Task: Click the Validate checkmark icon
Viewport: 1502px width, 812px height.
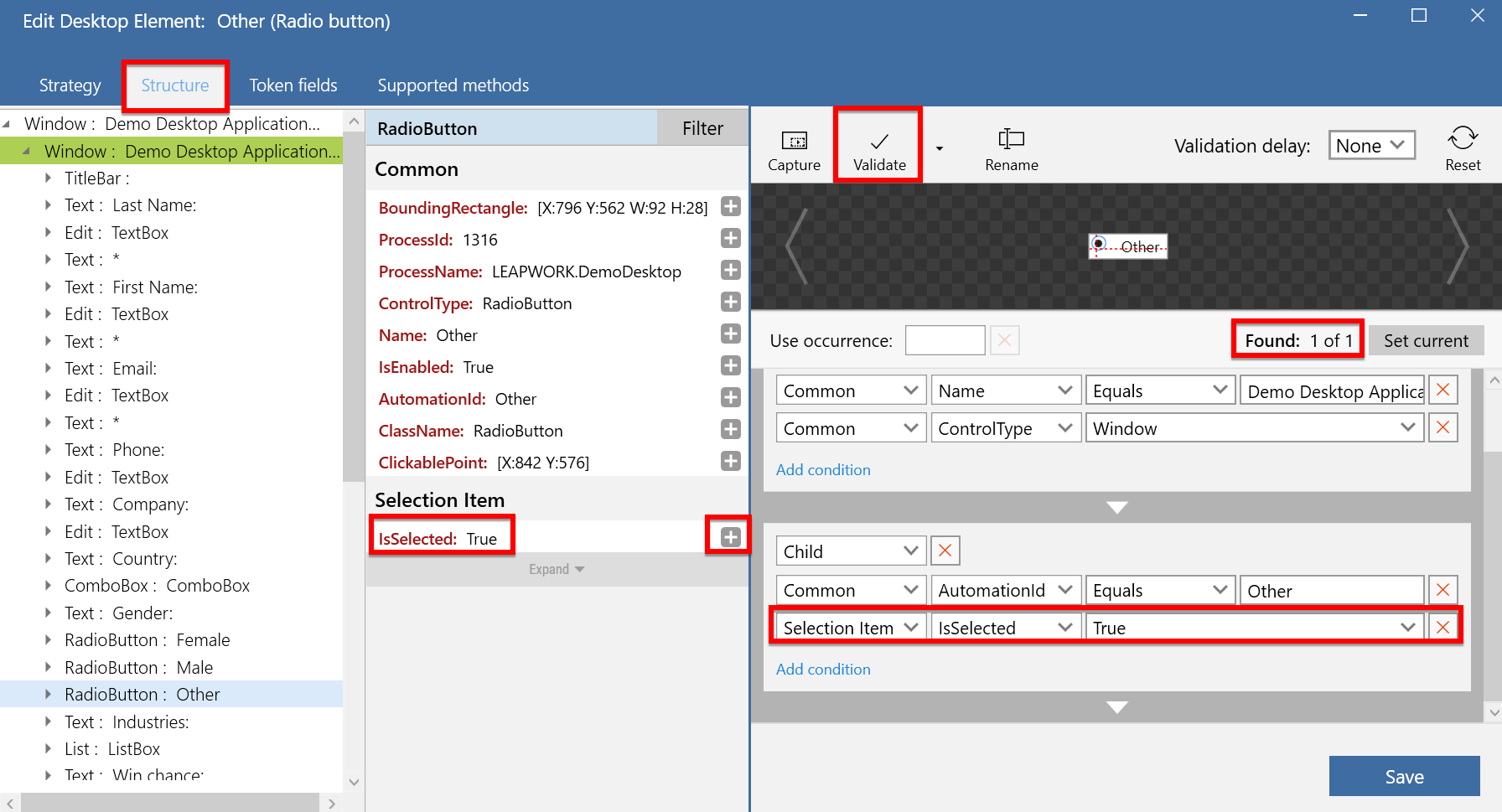Action: [879, 141]
